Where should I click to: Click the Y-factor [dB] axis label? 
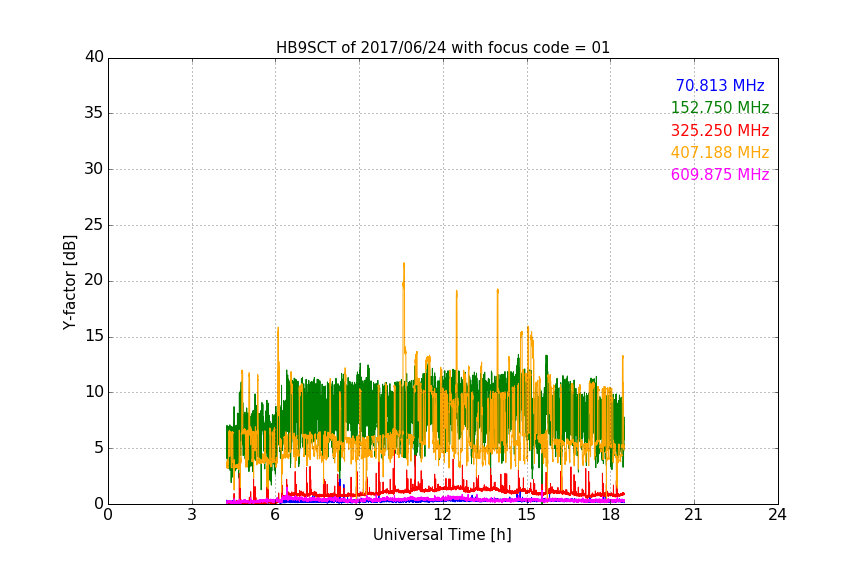tap(69, 282)
